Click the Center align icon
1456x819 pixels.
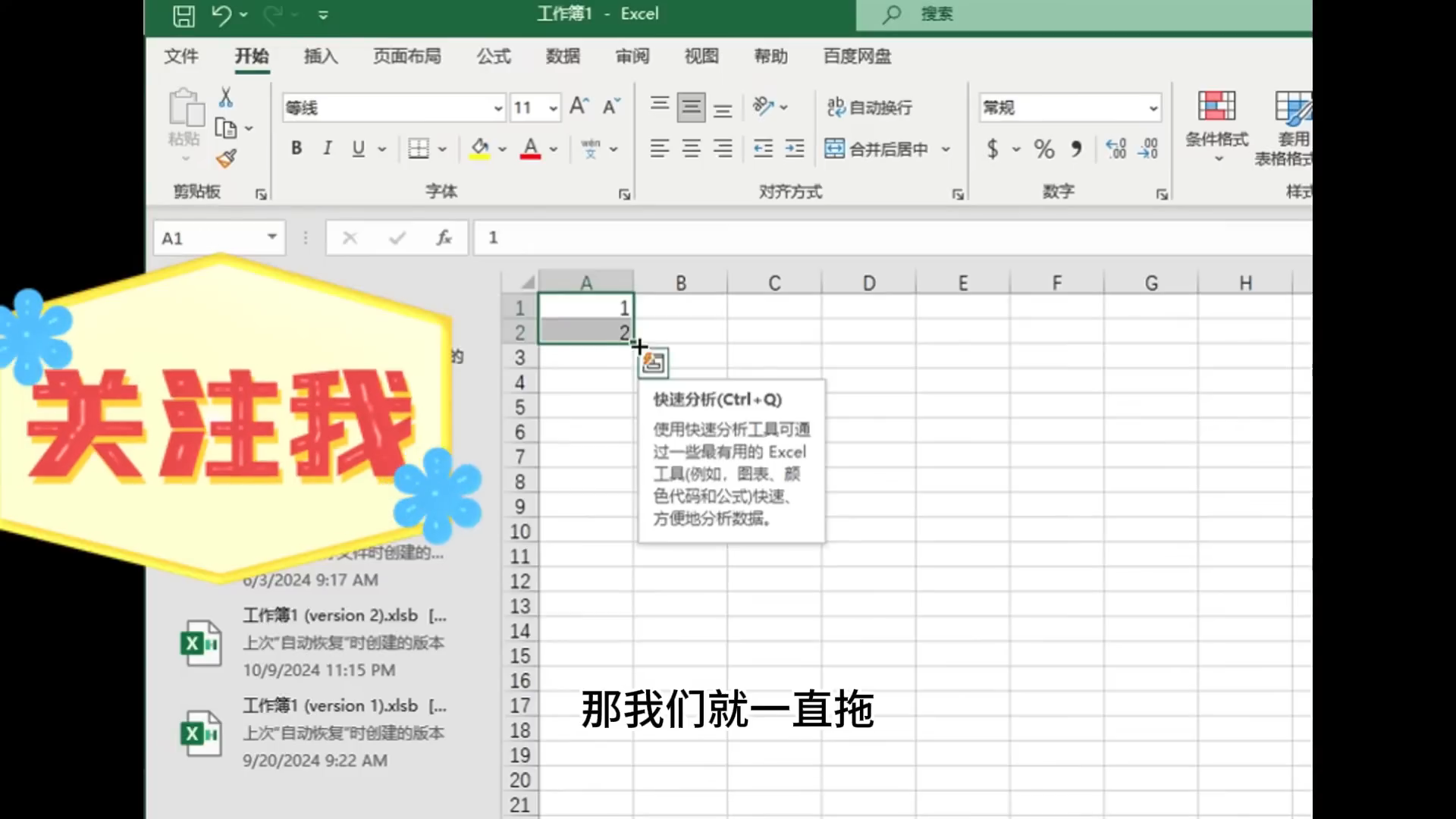[x=691, y=149]
